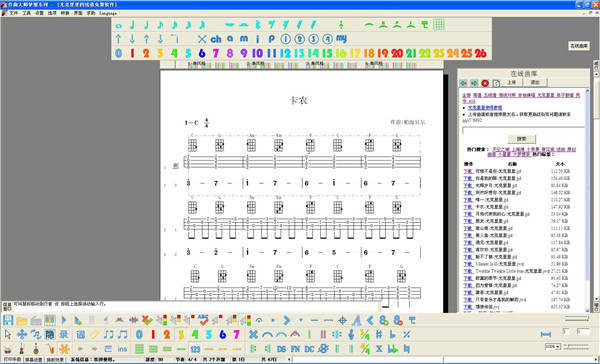
Task: Insert the DS repeat marking
Action: pyautogui.click(x=281, y=349)
